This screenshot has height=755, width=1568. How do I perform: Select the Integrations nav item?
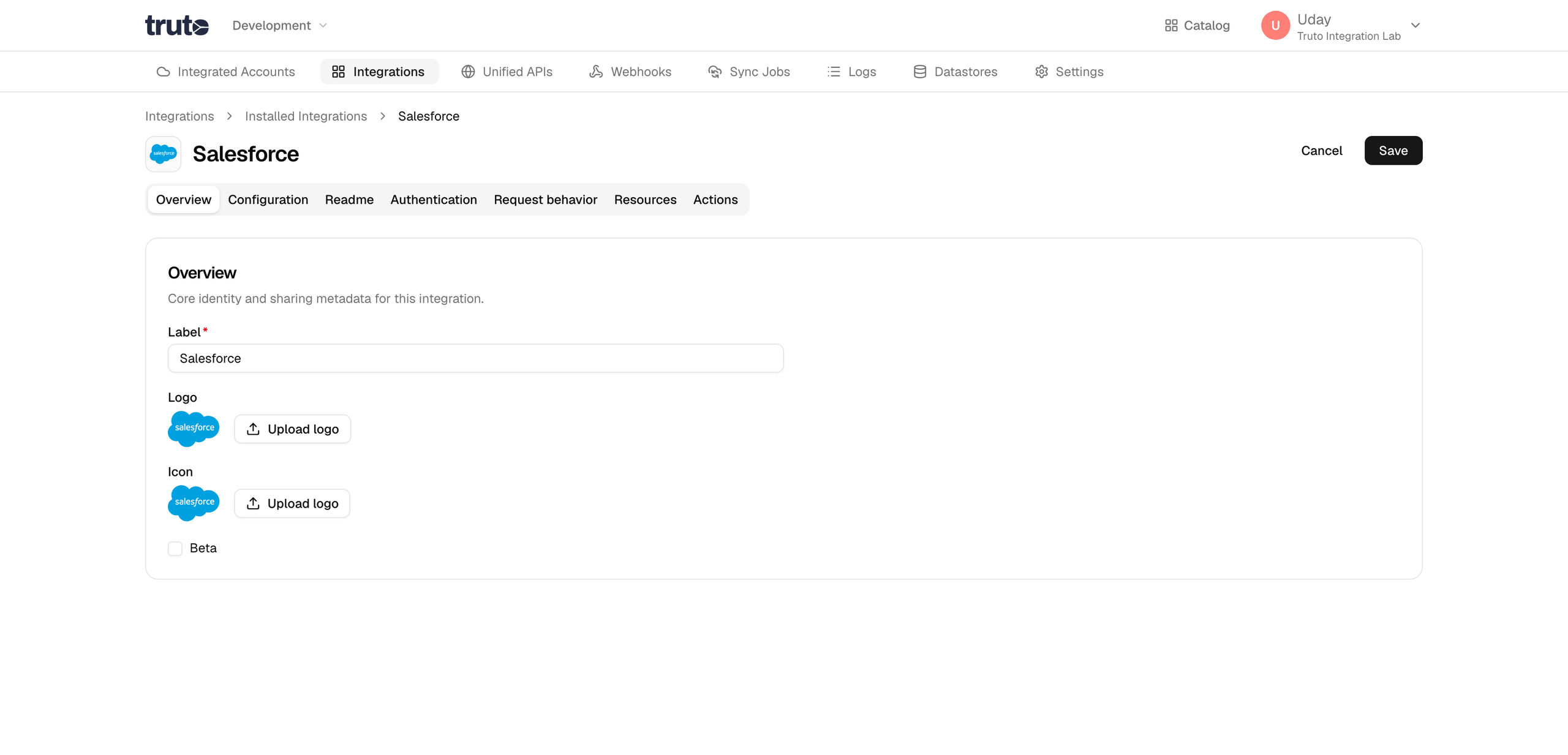point(379,72)
